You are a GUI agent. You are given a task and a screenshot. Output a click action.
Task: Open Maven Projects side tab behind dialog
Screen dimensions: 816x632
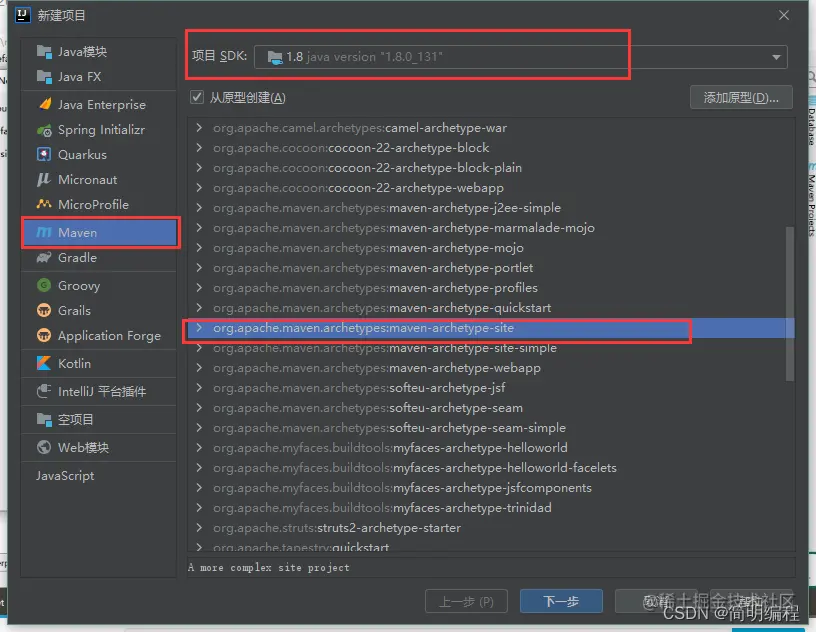(812, 200)
